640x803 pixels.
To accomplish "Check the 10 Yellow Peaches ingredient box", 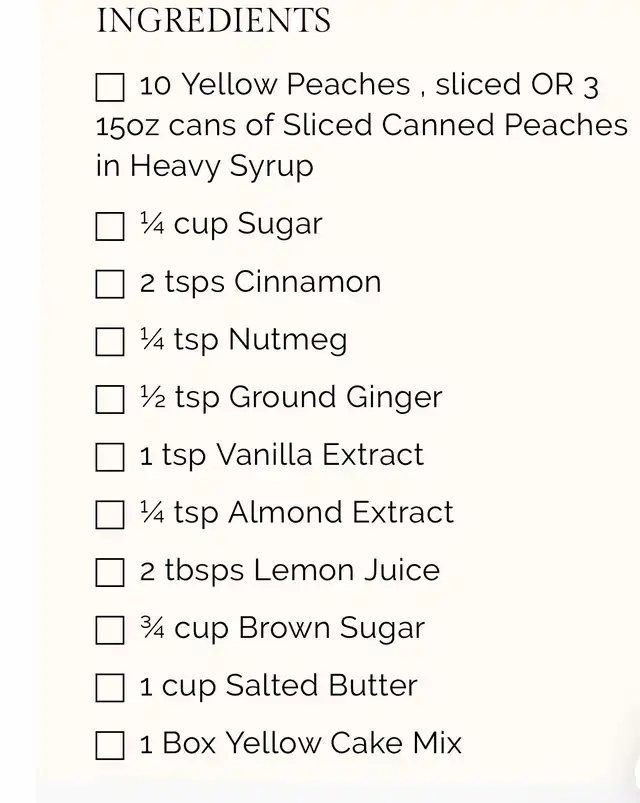I will point(110,87).
